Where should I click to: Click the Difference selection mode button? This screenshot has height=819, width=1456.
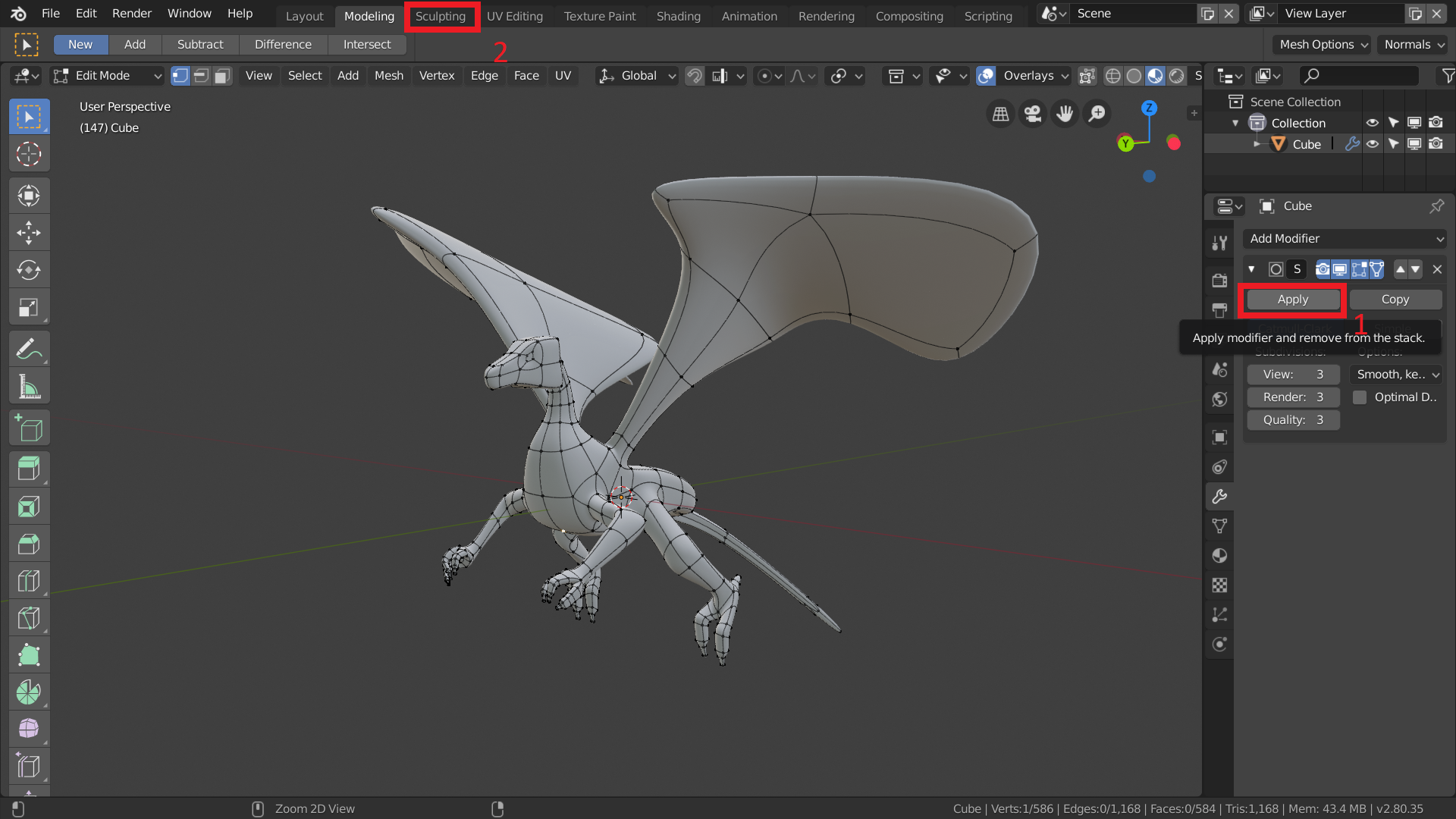coord(283,45)
